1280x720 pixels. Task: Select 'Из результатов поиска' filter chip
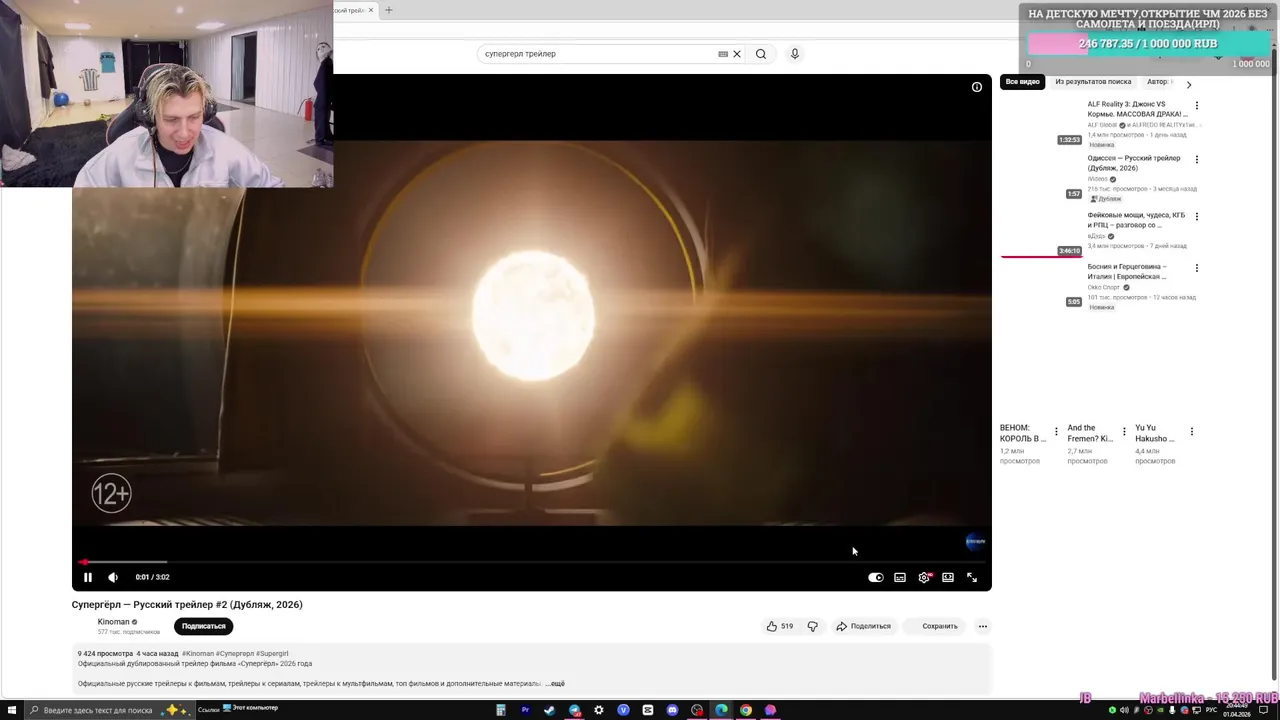click(x=1093, y=82)
